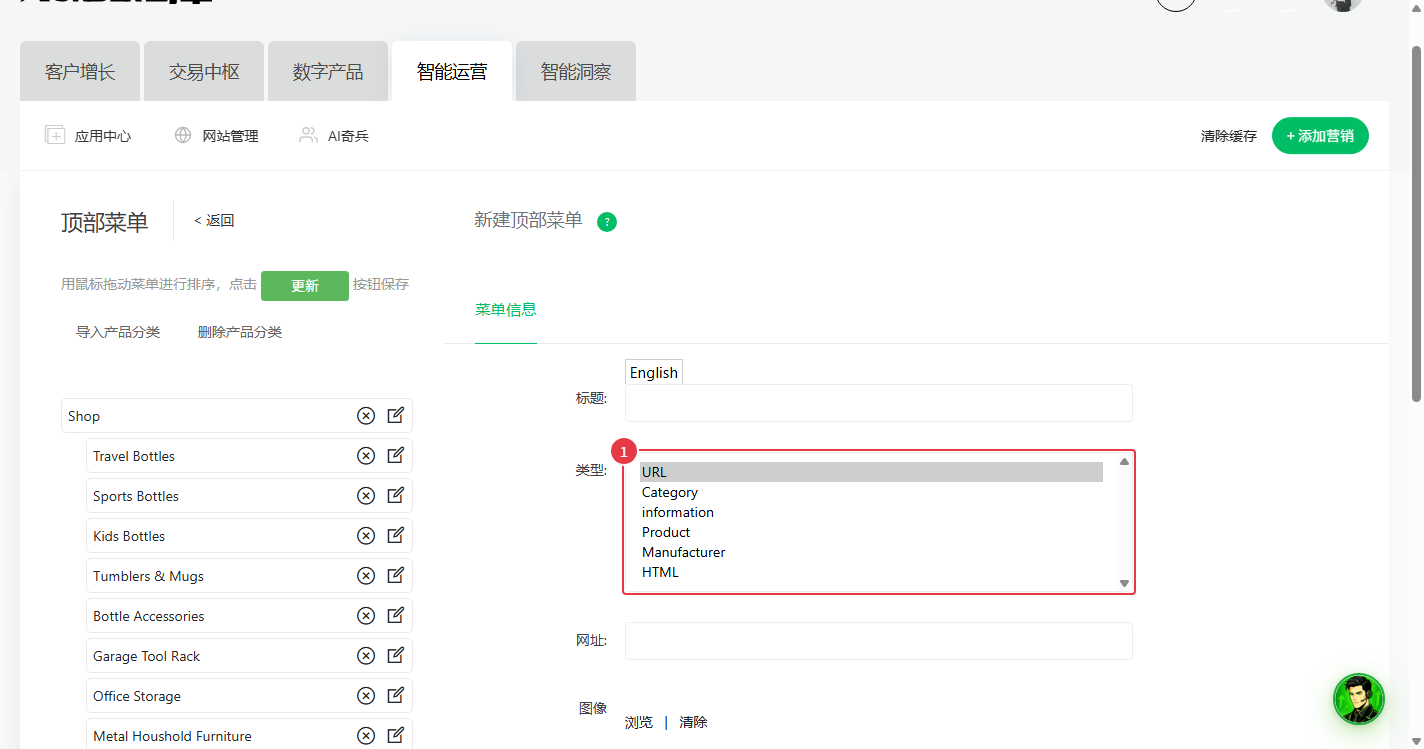Delete the Shop menu item
Screen dimensions: 1424x749
click(366, 416)
